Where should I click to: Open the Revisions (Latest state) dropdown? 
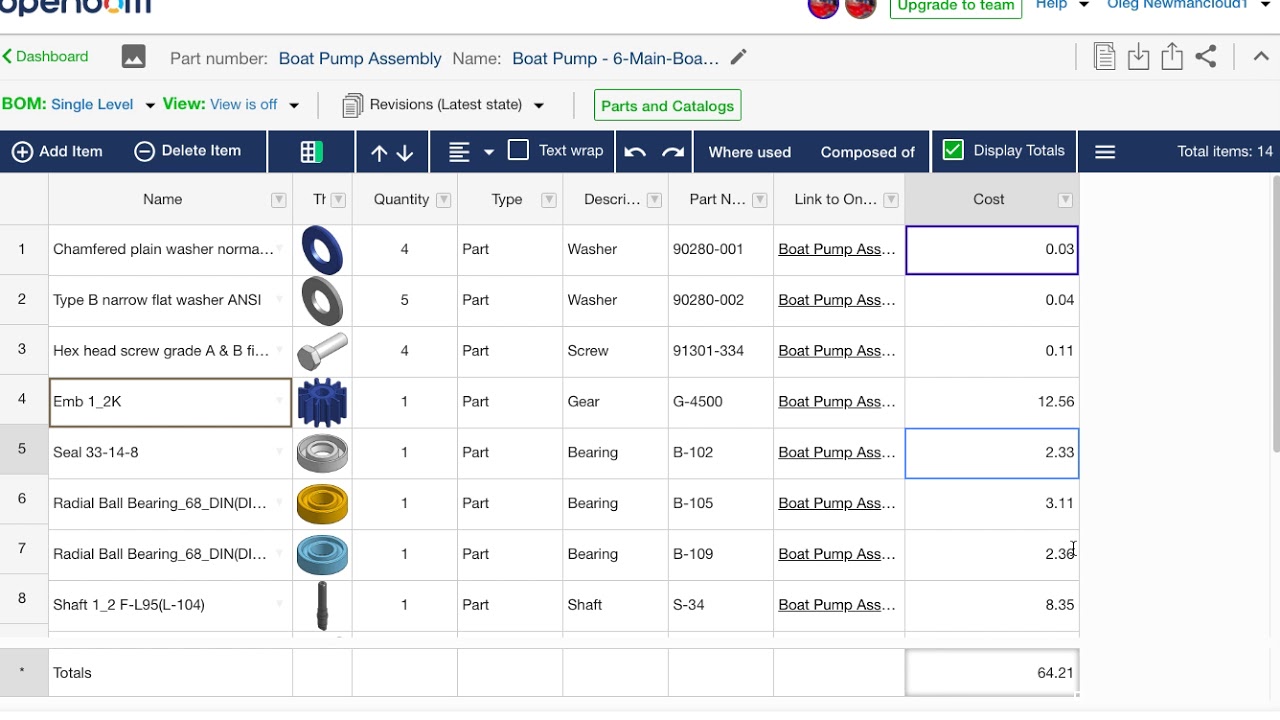tap(539, 105)
